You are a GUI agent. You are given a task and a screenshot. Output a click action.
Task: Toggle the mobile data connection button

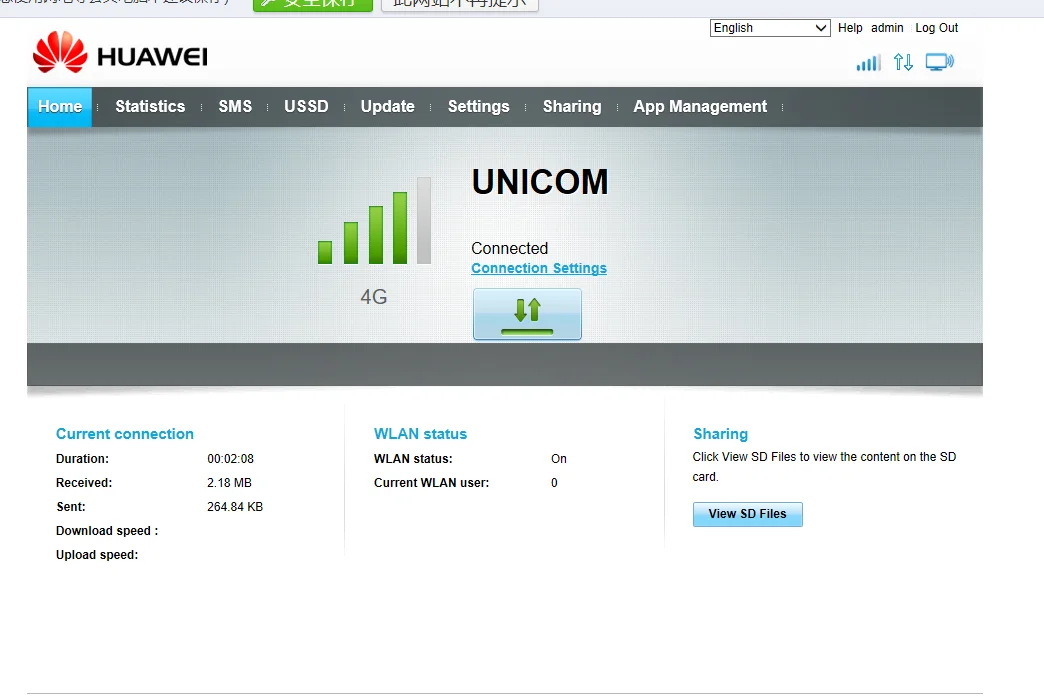coord(527,314)
